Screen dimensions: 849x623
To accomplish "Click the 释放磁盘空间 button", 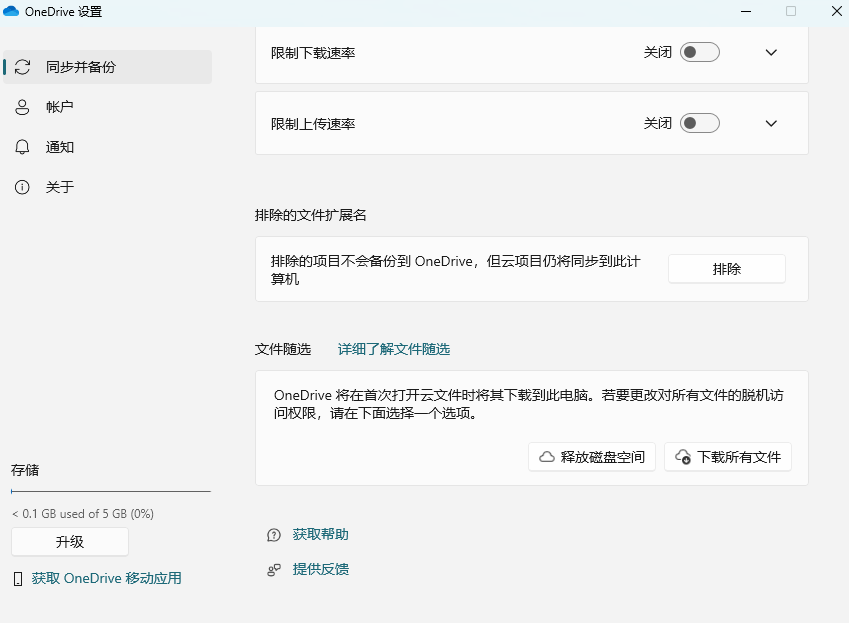I will tap(592, 457).
